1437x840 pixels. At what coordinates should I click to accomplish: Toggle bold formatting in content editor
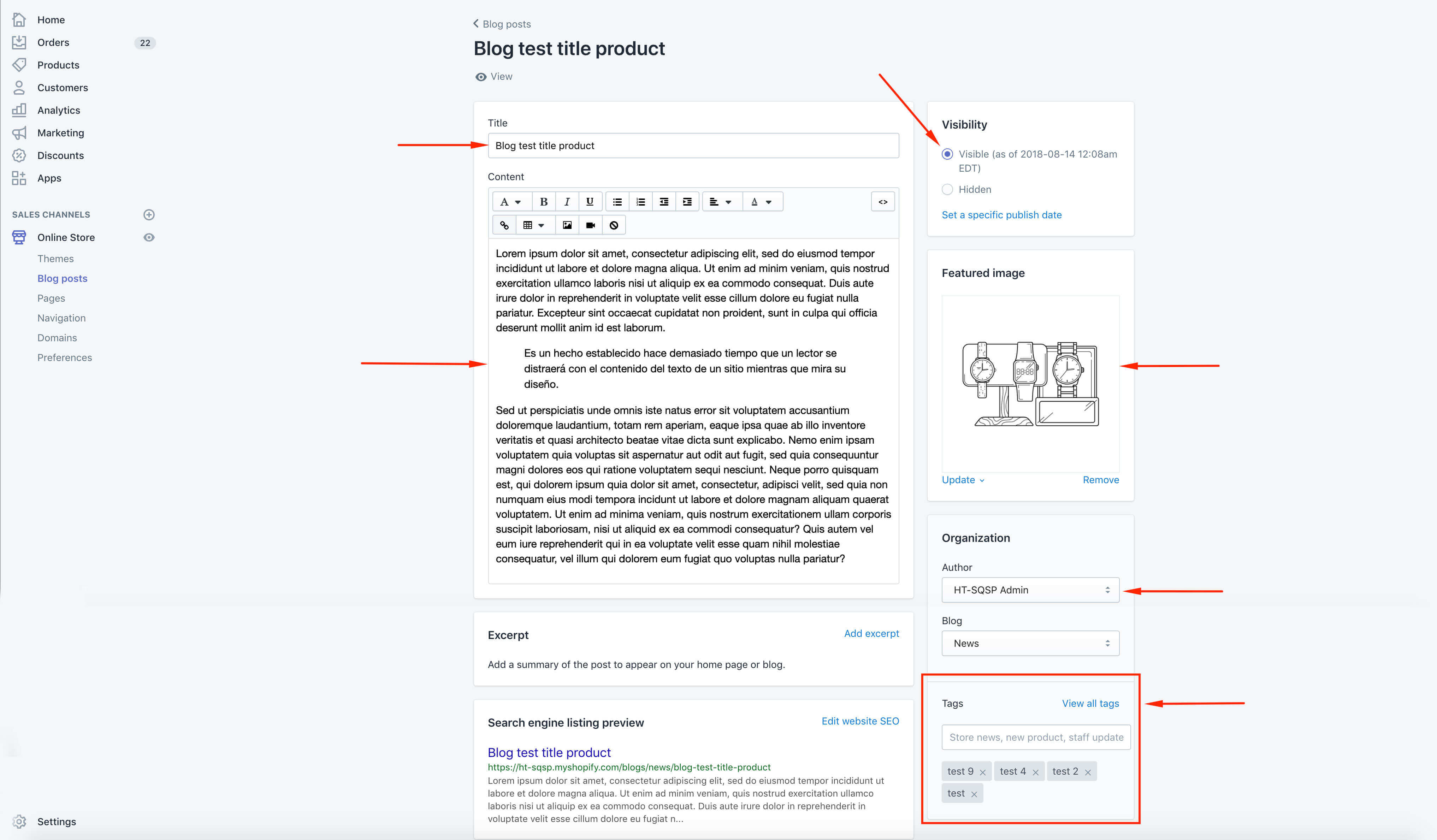tap(543, 202)
